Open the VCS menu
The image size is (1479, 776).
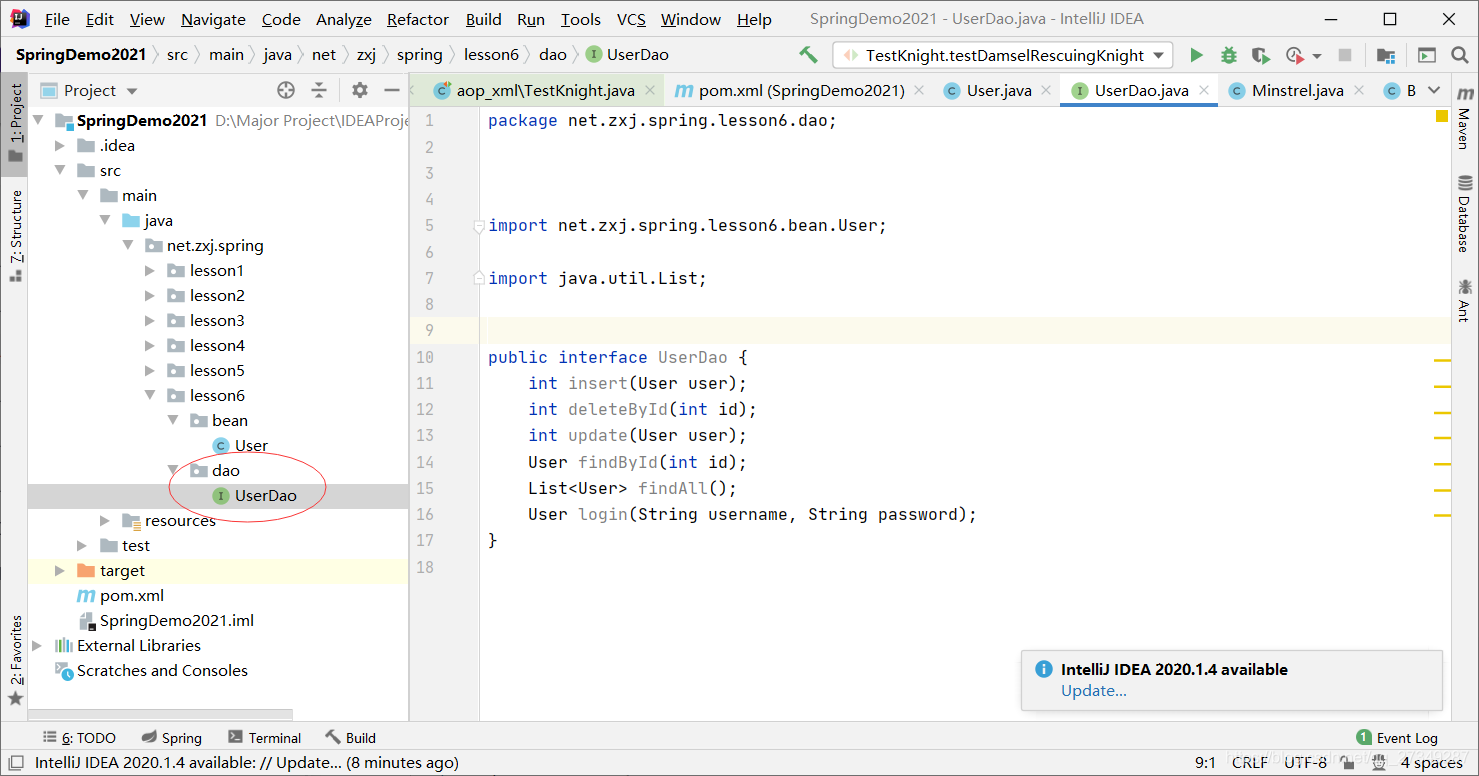pos(631,19)
